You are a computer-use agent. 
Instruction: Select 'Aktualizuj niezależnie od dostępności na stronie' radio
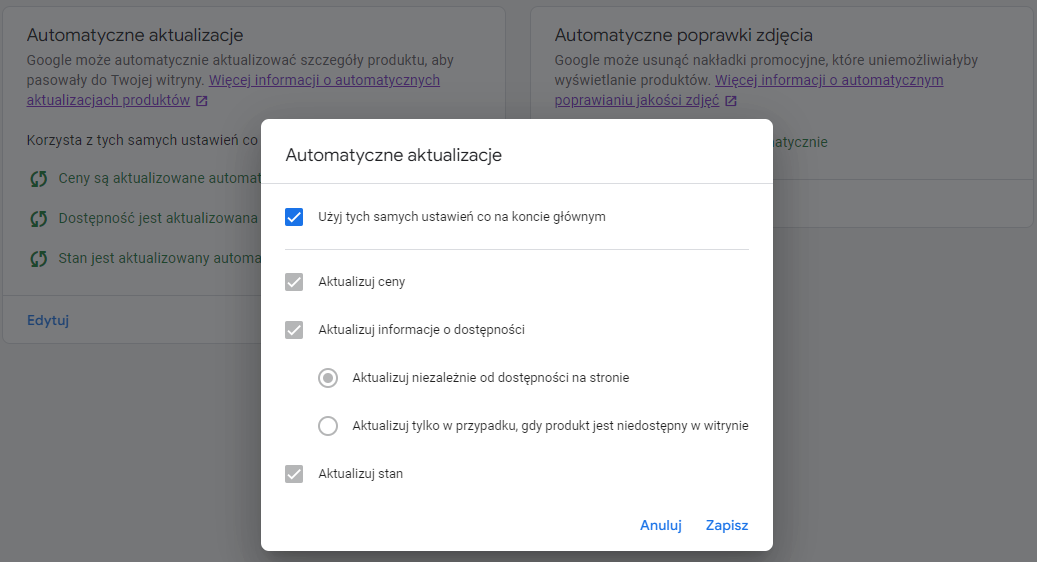328,378
